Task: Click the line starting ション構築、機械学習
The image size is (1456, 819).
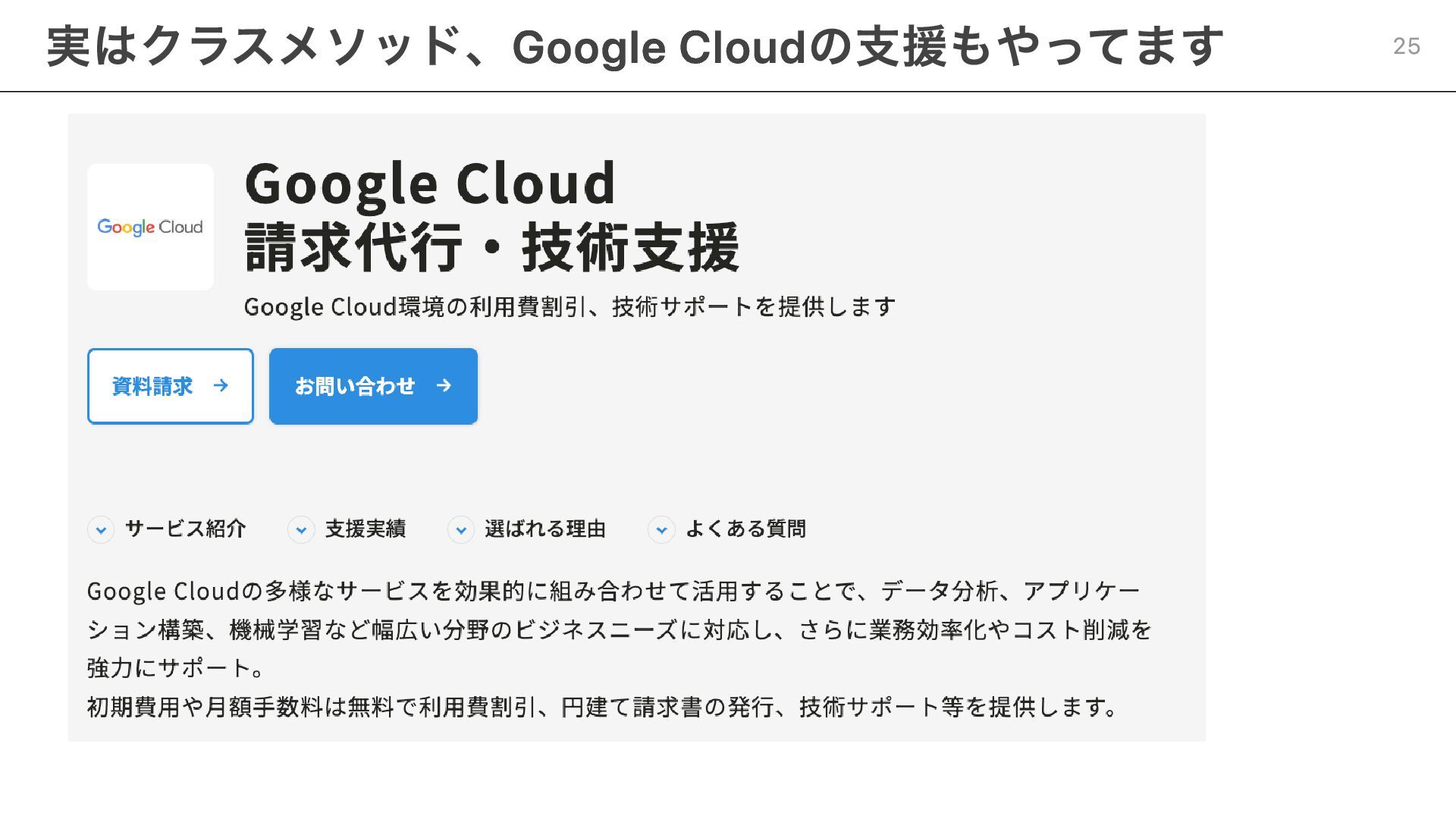Action: [x=620, y=629]
